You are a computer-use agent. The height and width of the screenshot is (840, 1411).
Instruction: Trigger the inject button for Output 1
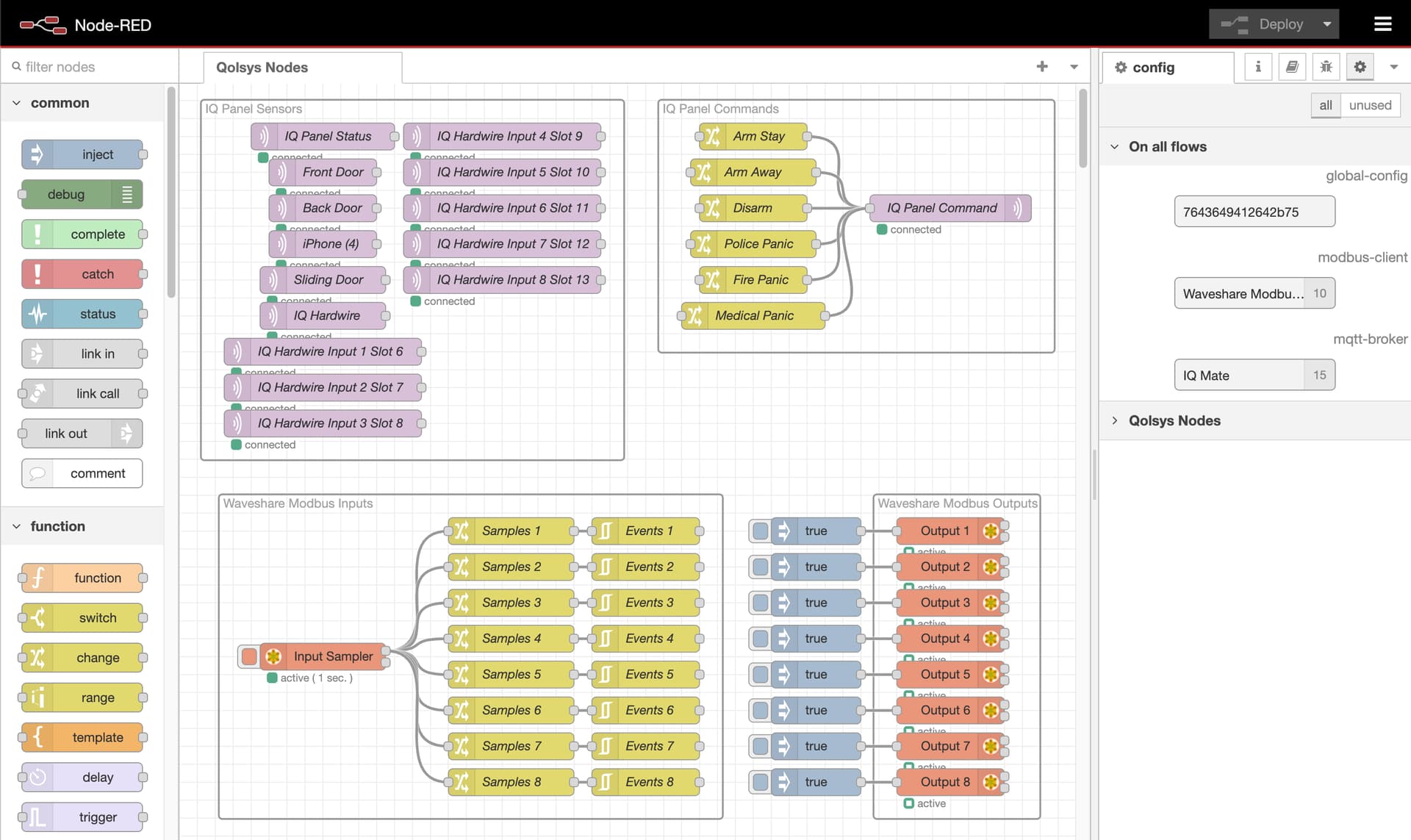pyautogui.click(x=761, y=531)
